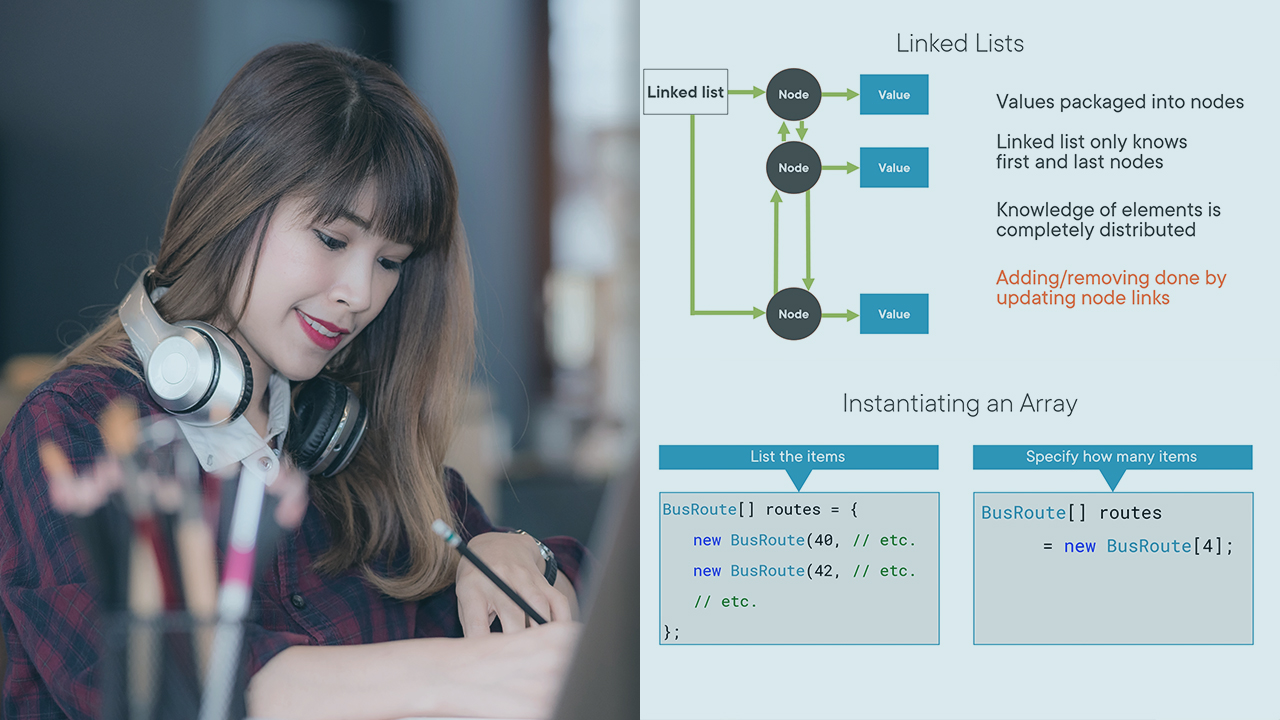1280x720 pixels.
Task: Click the Value box of the first node
Action: click(894, 95)
